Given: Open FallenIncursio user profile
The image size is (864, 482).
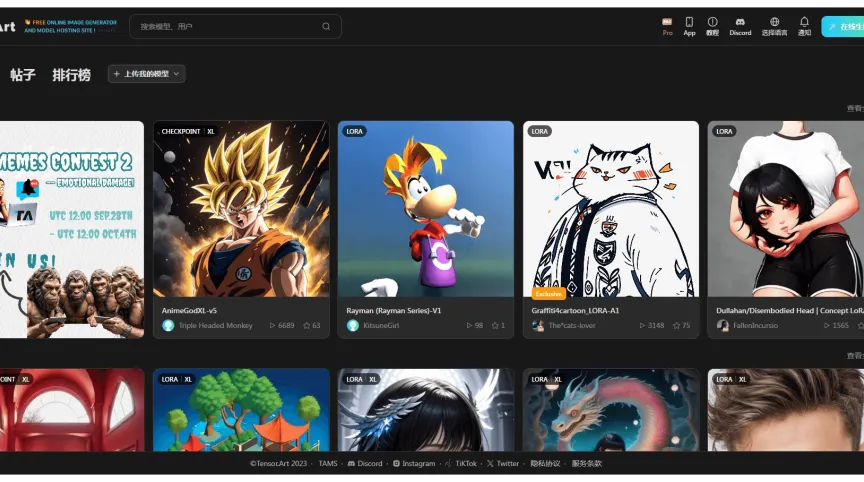Looking at the screenshot, I should (x=755, y=326).
